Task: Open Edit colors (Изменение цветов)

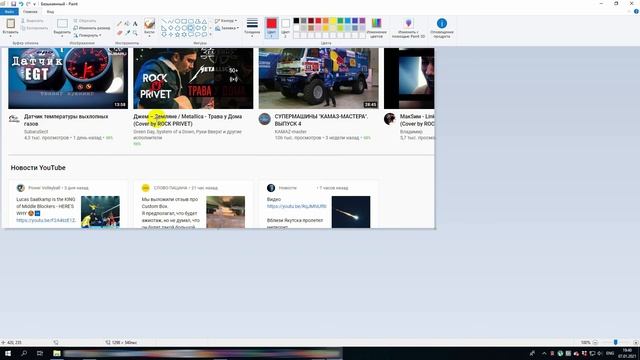Action: tap(376, 28)
